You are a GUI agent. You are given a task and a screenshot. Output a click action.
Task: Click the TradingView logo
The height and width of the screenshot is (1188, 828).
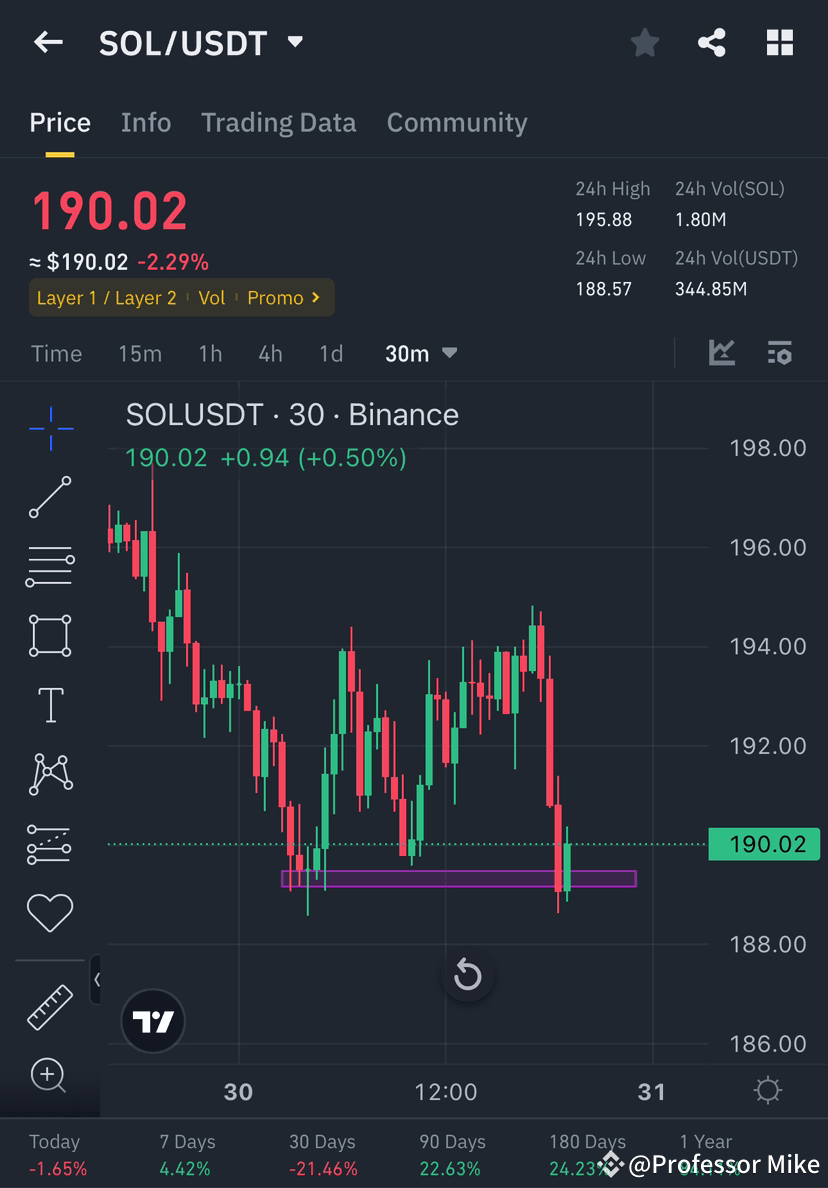click(152, 1021)
